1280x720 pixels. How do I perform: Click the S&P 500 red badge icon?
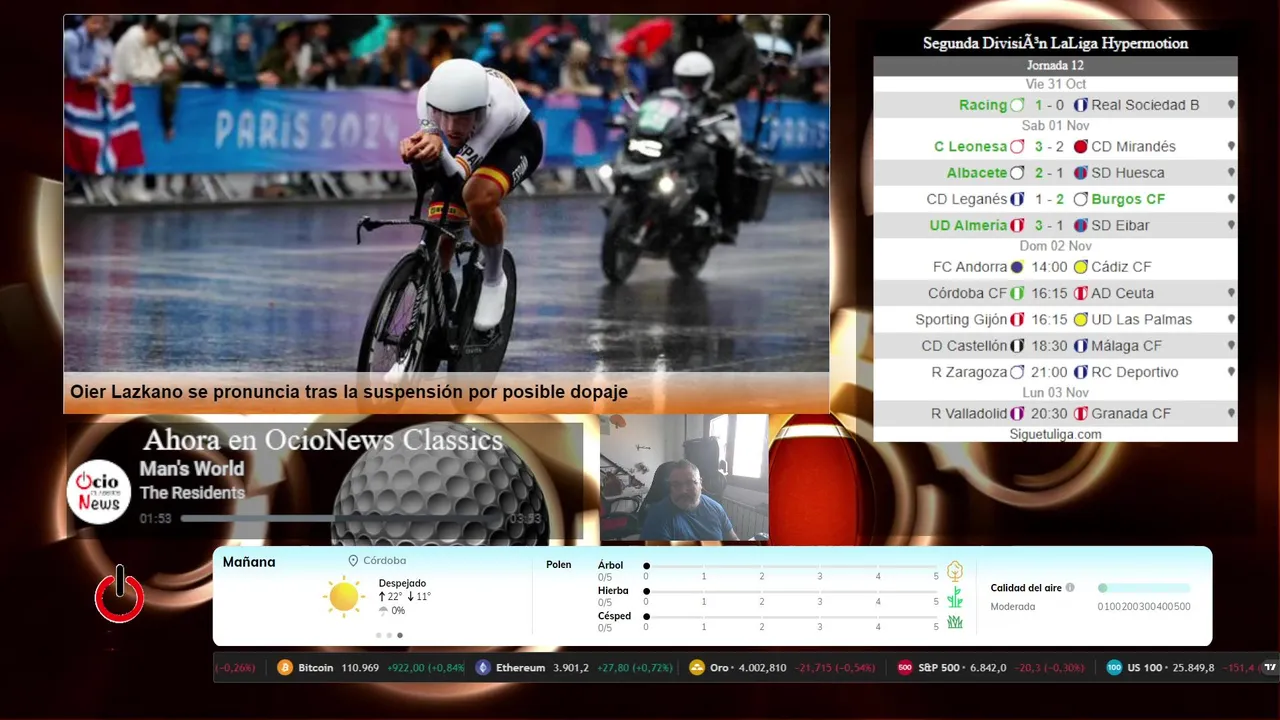pyautogui.click(x=905, y=667)
